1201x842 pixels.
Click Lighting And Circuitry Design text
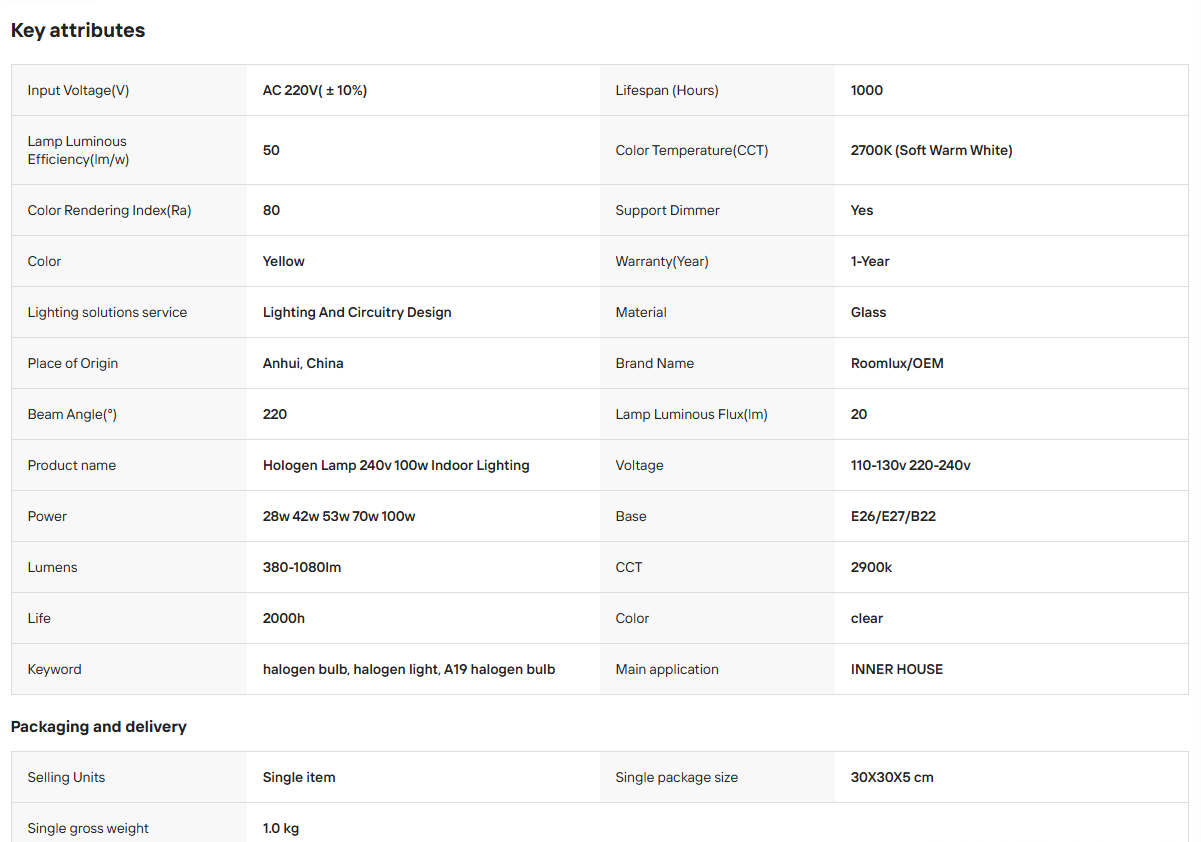357,312
